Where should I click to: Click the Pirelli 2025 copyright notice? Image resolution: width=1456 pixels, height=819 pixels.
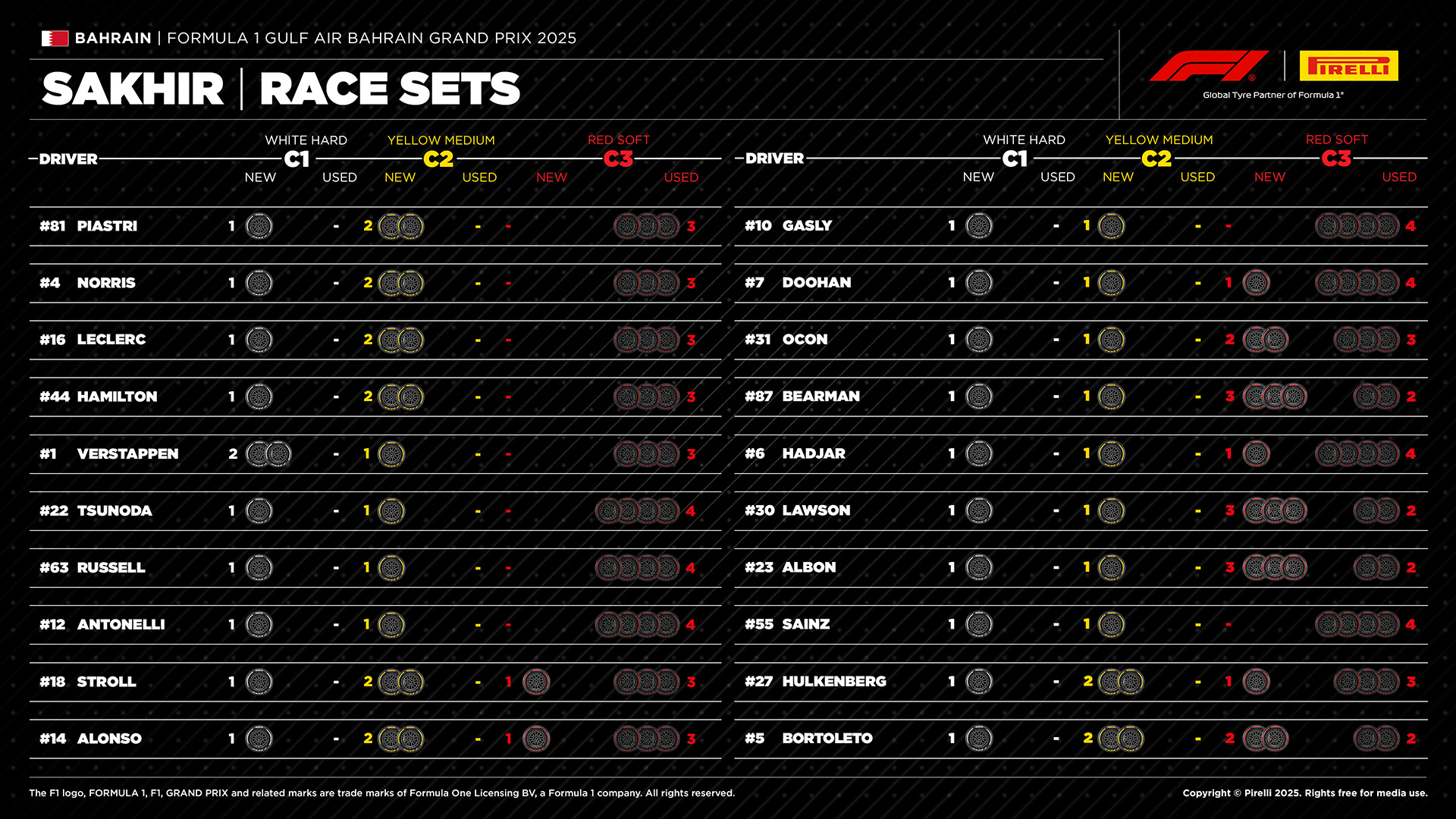(1304, 793)
